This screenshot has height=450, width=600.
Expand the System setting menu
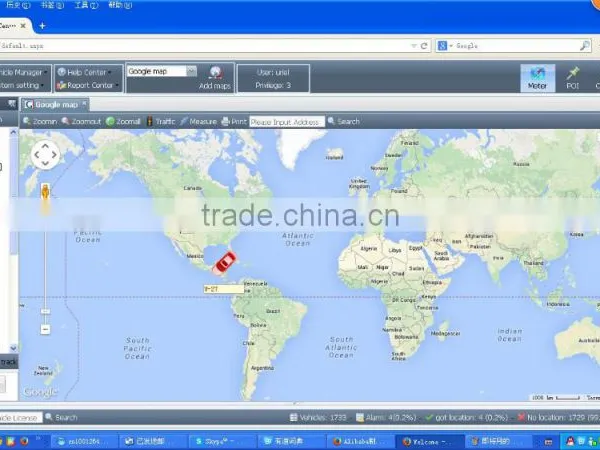click(x=21, y=85)
